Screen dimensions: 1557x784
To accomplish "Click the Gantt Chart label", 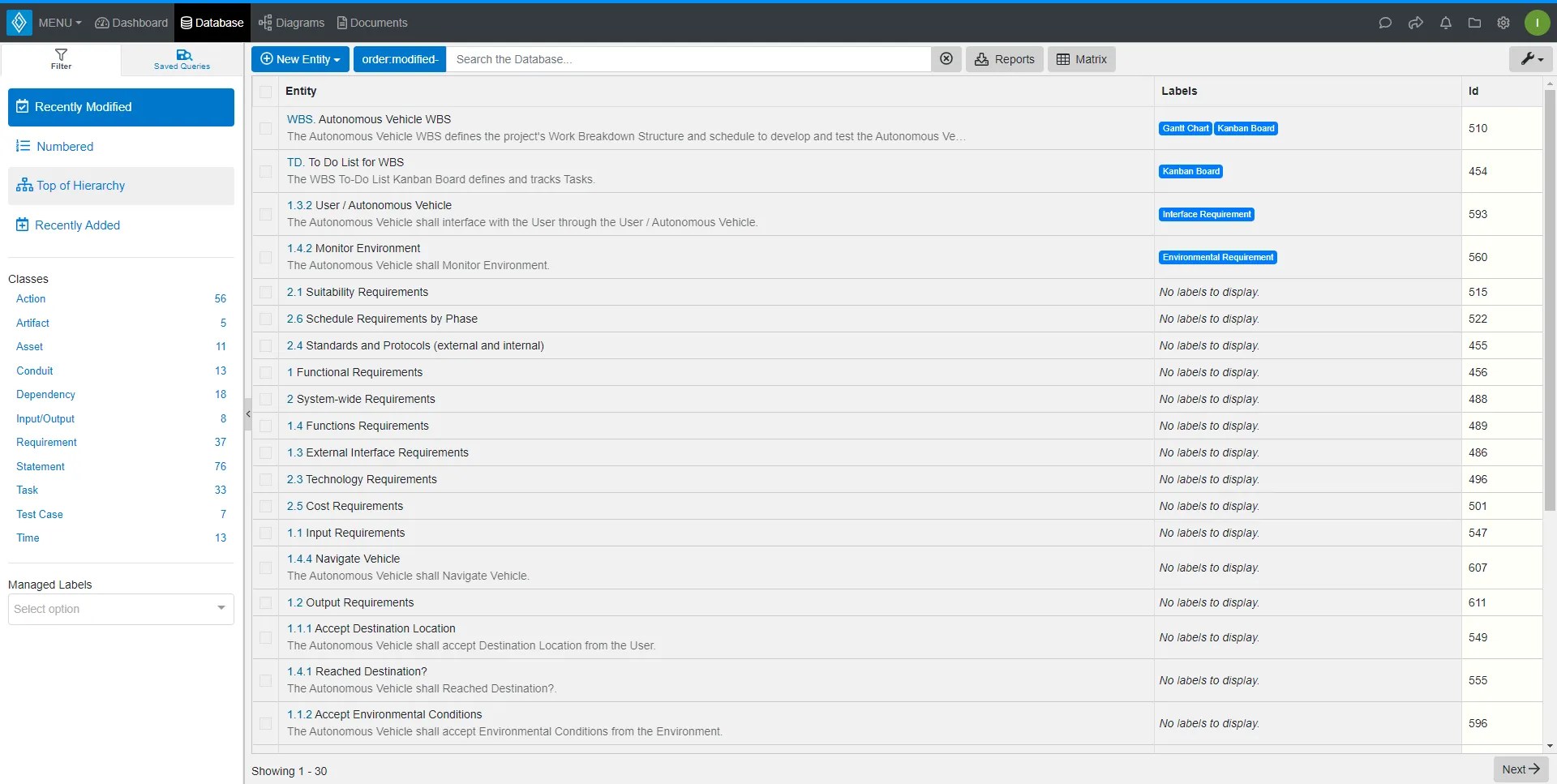I will tap(1185, 128).
